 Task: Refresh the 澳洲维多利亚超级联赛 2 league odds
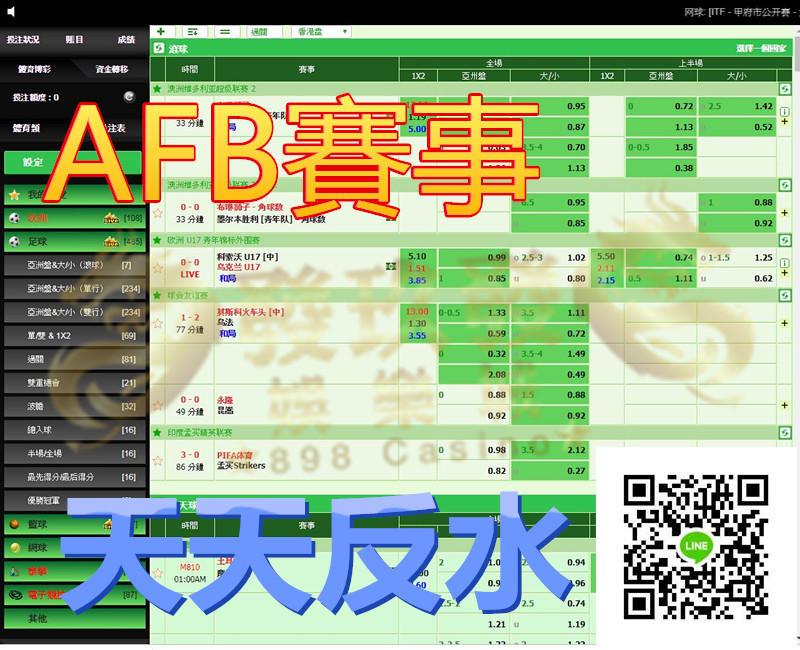785,89
